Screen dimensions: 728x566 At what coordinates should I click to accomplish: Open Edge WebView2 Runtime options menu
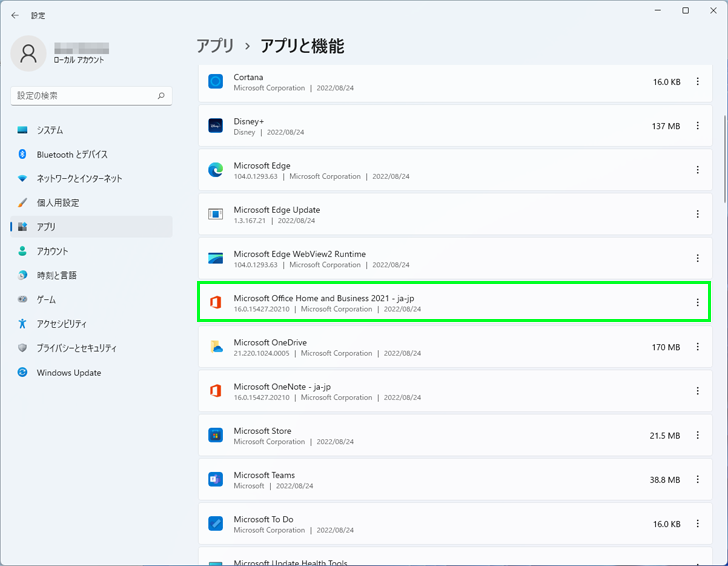(x=697, y=258)
